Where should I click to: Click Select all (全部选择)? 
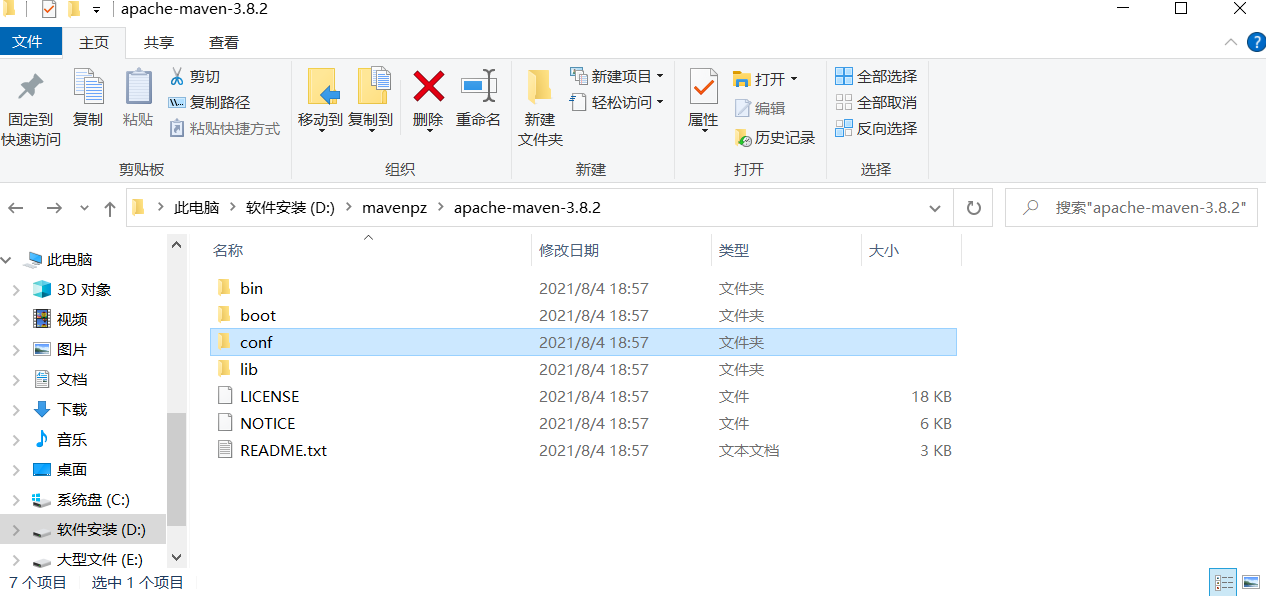tap(876, 76)
